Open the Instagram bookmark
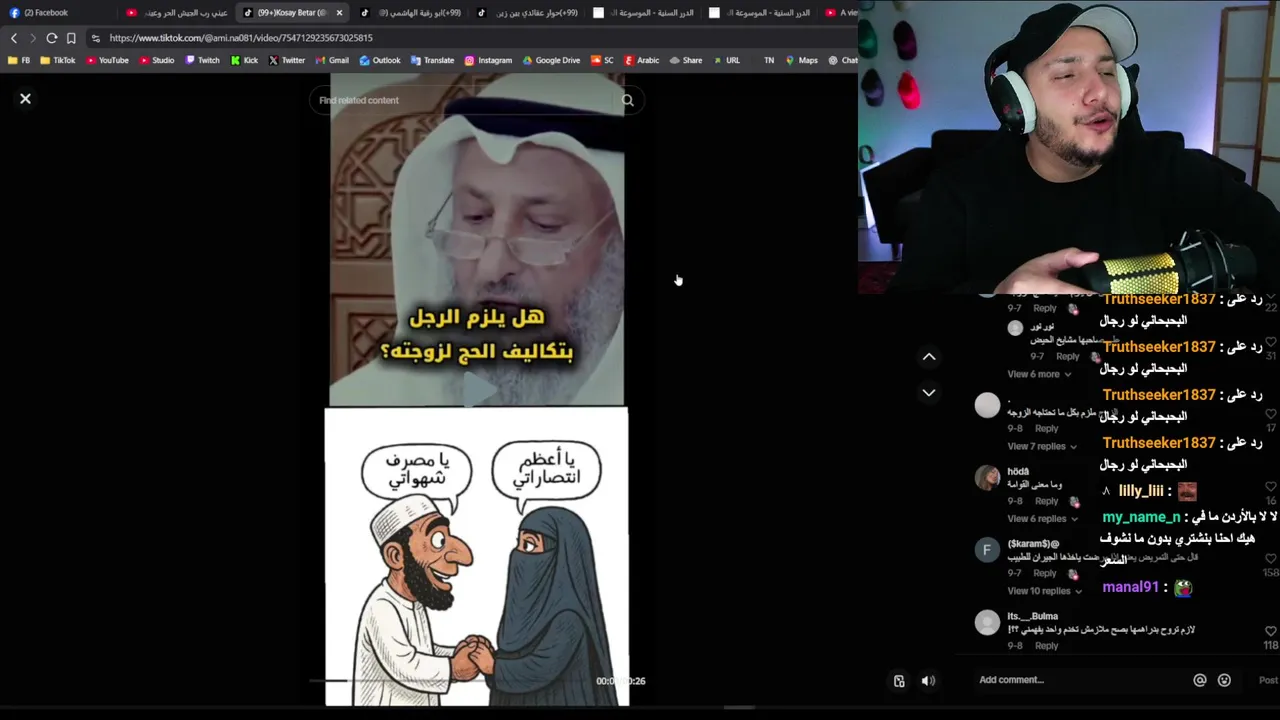Image resolution: width=1280 pixels, height=720 pixels. coord(488,60)
